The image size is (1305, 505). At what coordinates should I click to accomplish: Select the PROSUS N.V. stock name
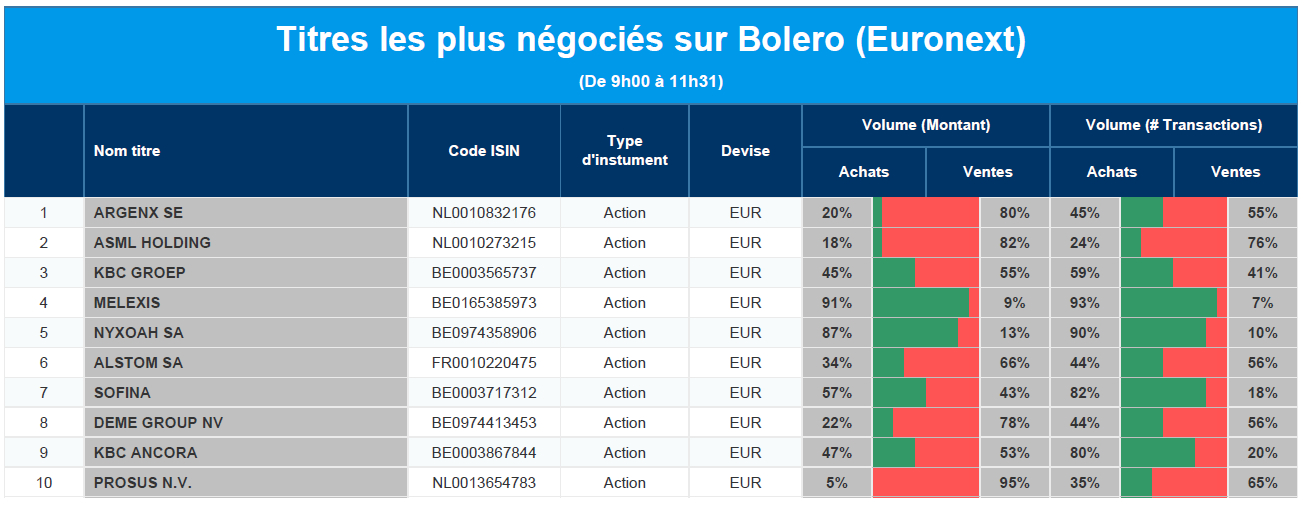click(x=143, y=483)
